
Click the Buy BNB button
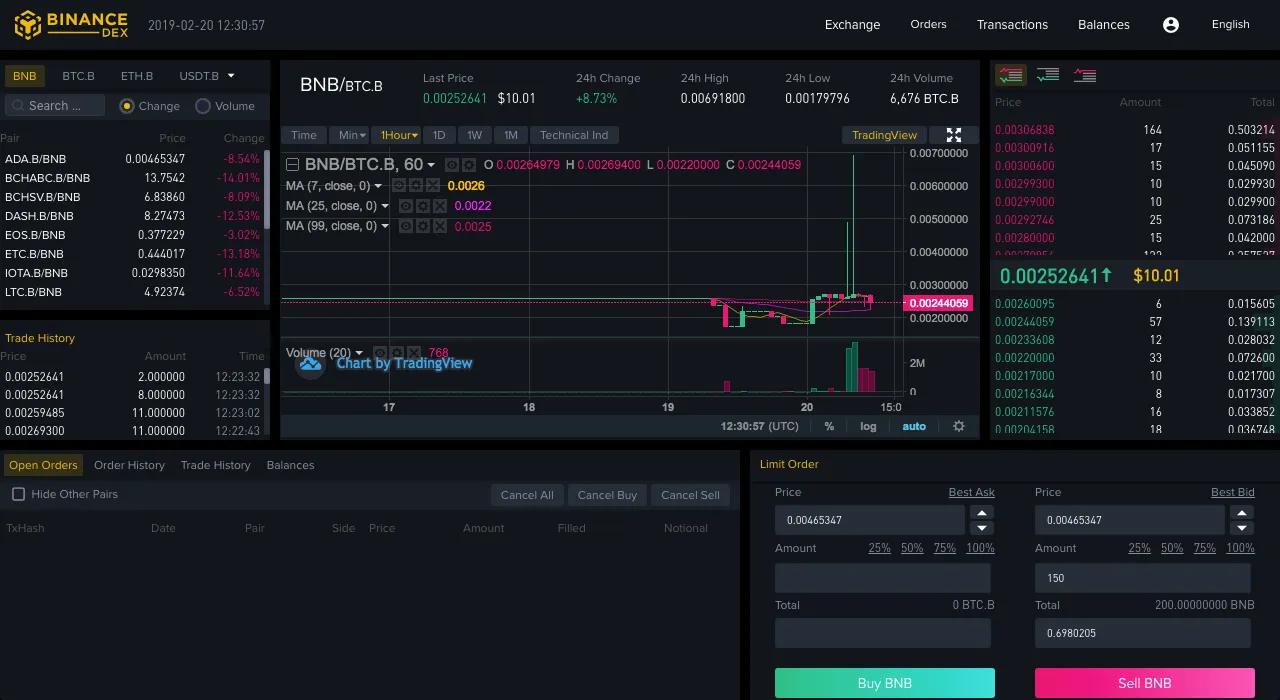[x=885, y=683]
